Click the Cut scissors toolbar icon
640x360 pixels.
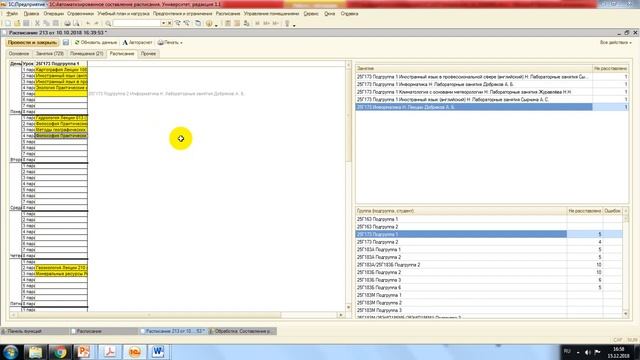pos(37,23)
